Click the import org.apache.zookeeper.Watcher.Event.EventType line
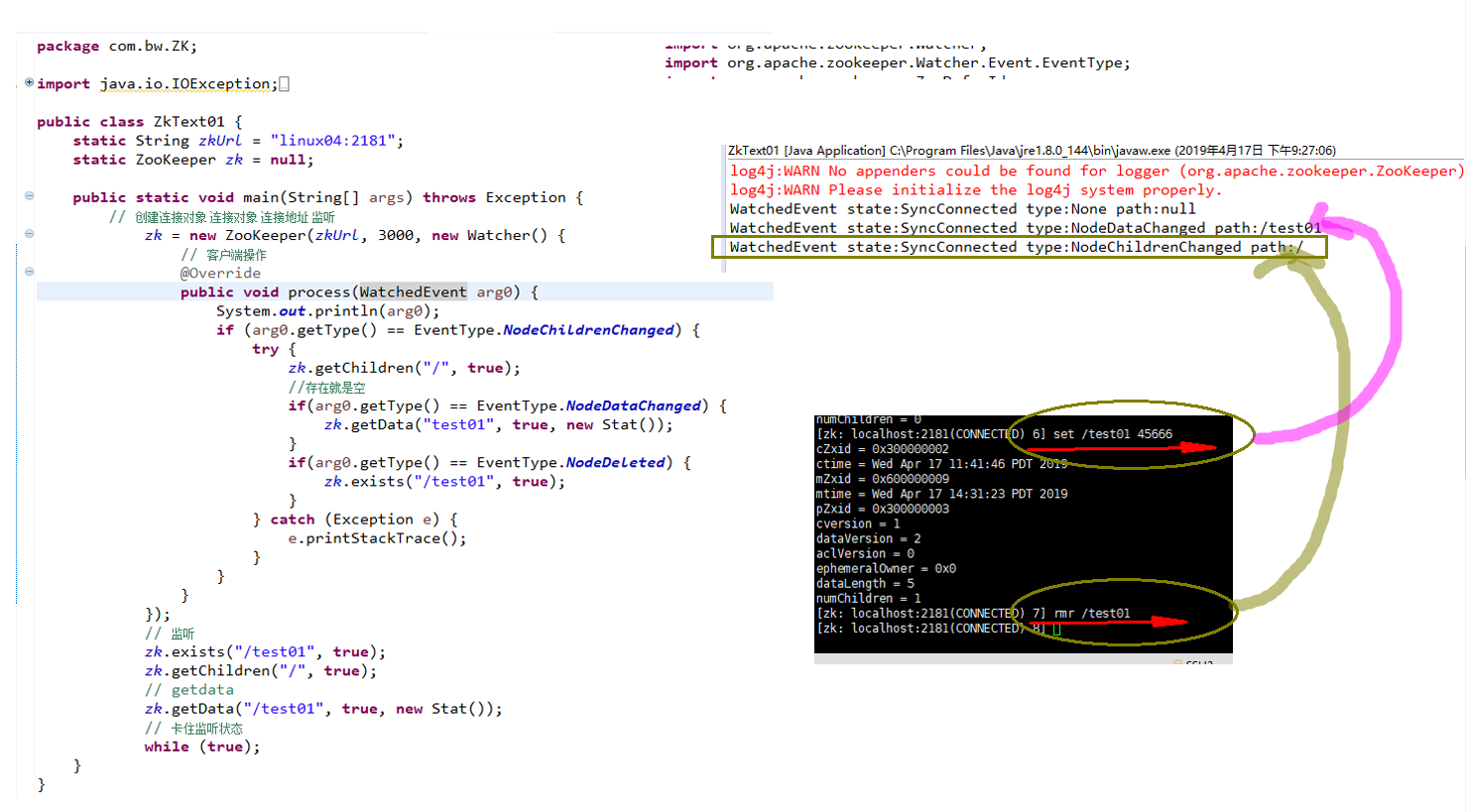Screen dimensions: 1466x812 point(898,62)
